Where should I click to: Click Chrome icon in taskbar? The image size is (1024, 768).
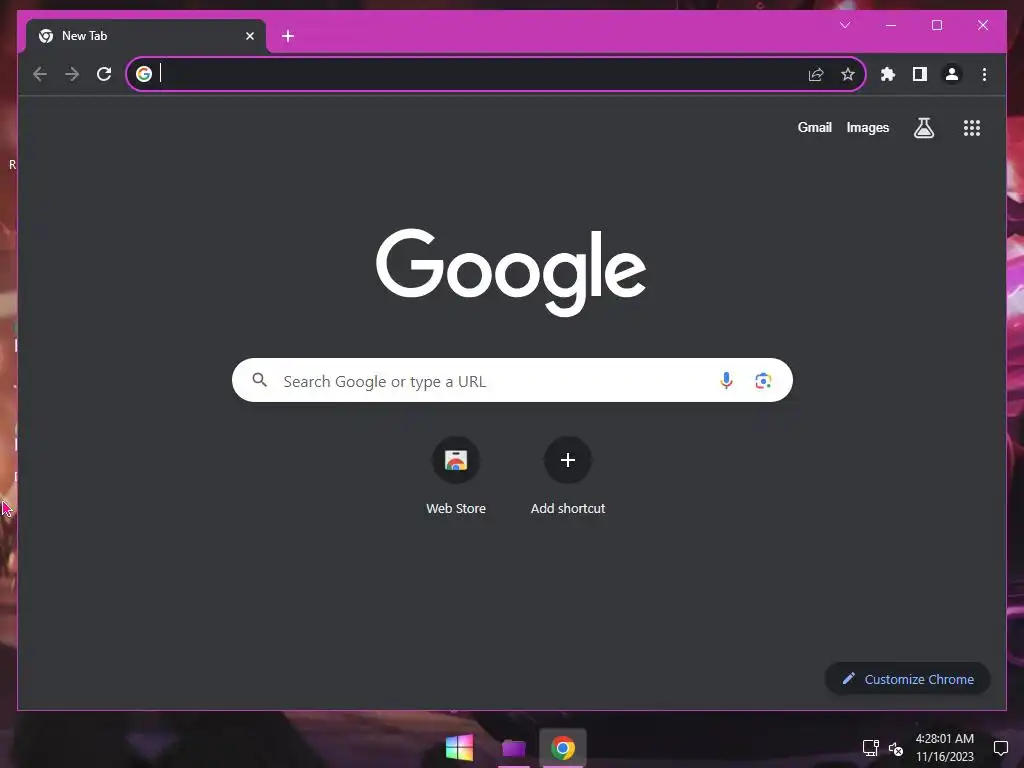click(563, 748)
